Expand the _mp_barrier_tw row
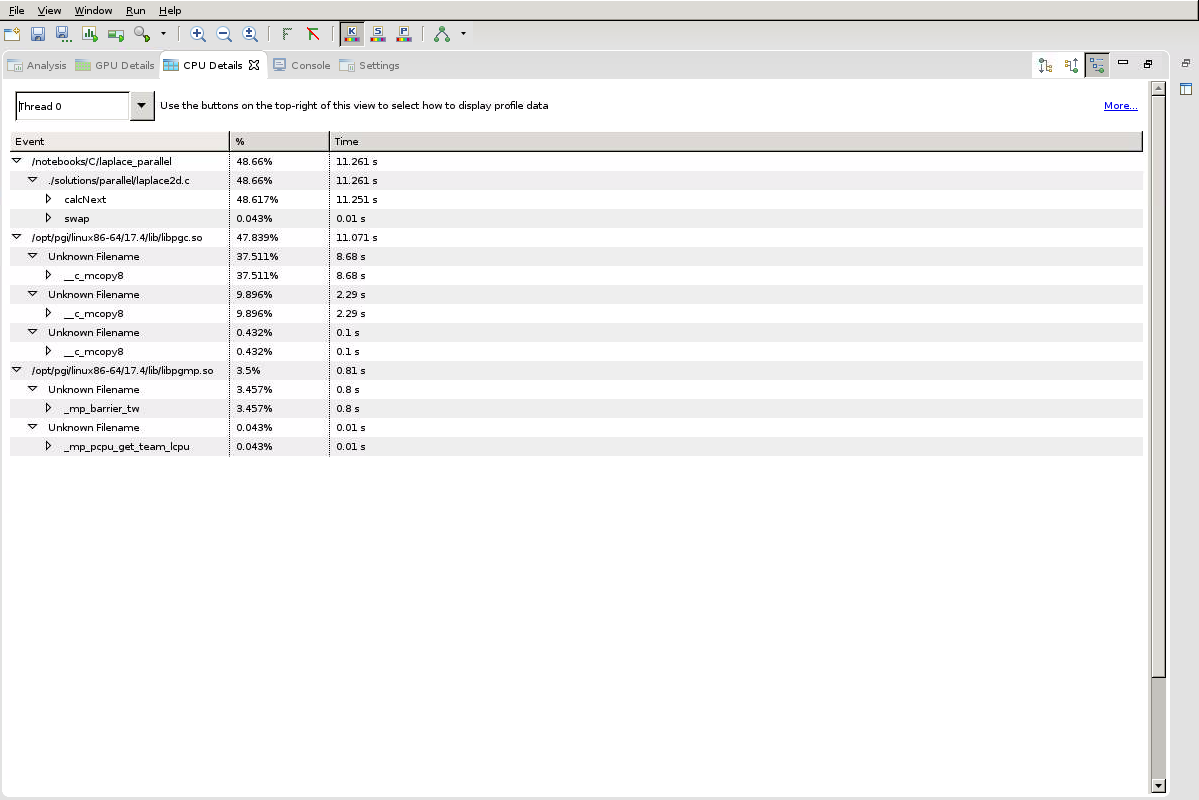 pos(48,408)
